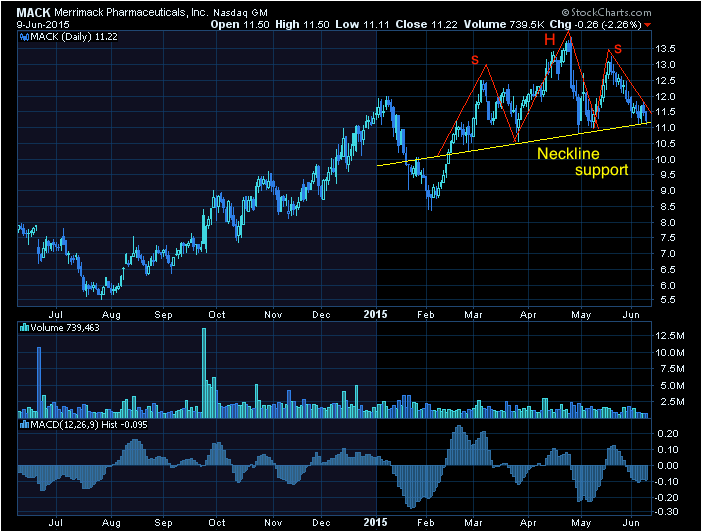
Task: Click the 13.5 price axis label
Action: (x=665, y=49)
